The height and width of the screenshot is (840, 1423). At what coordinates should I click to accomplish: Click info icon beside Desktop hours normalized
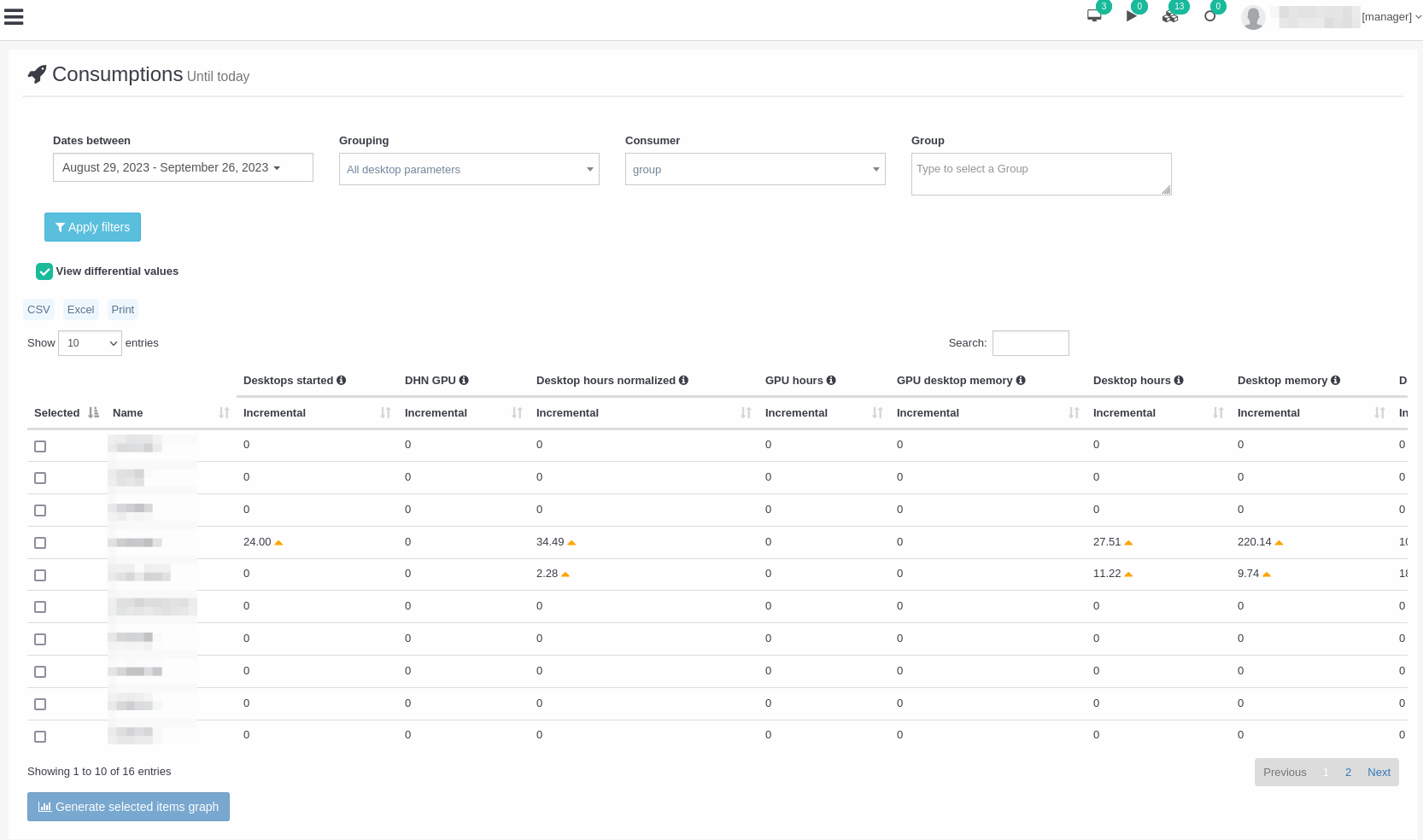683,381
